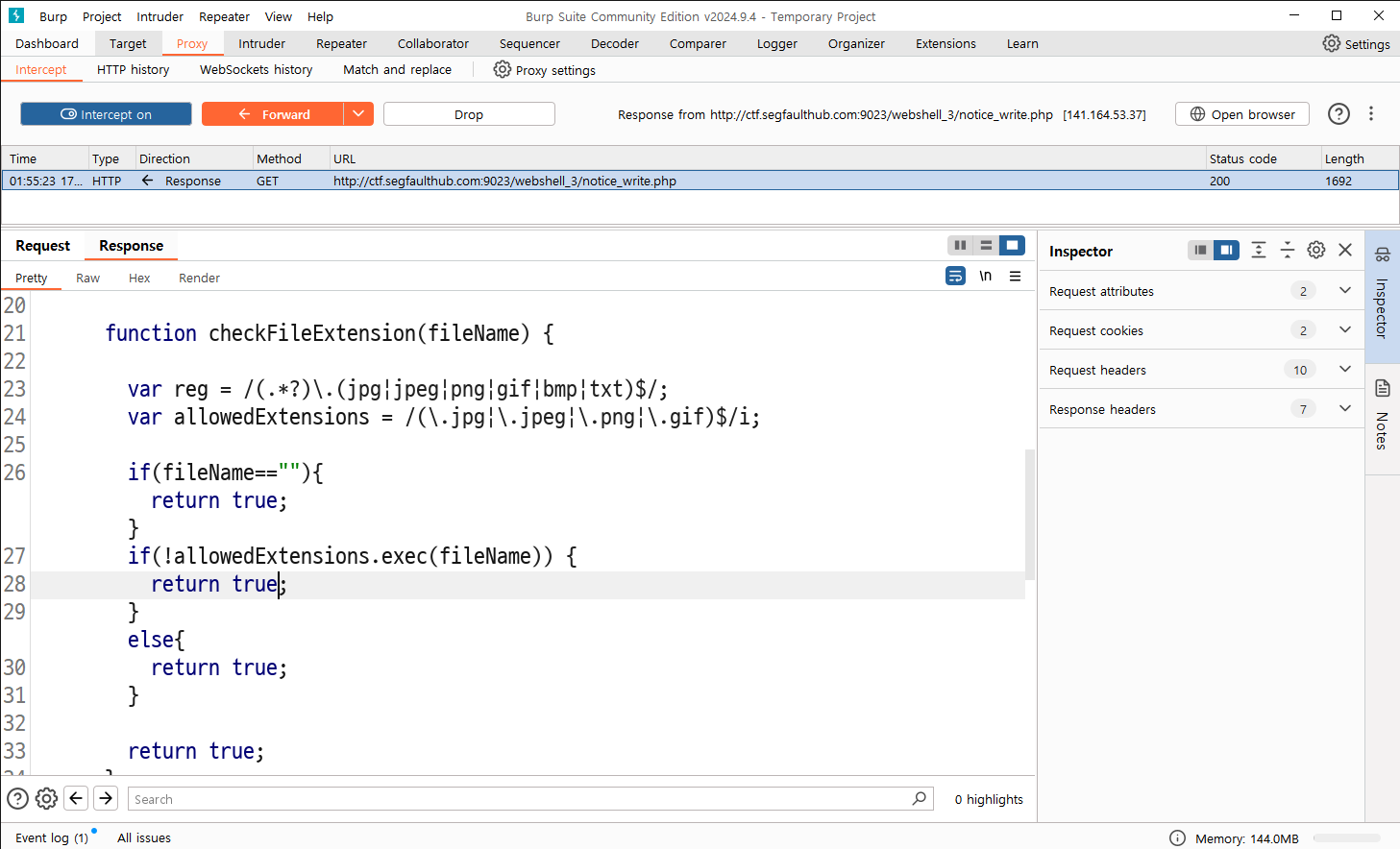The image size is (1400, 849).
Task: Open the Settings gear icon
Action: [x=1331, y=43]
